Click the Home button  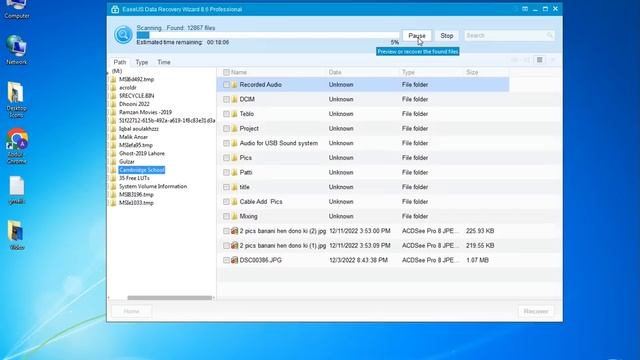(x=131, y=311)
